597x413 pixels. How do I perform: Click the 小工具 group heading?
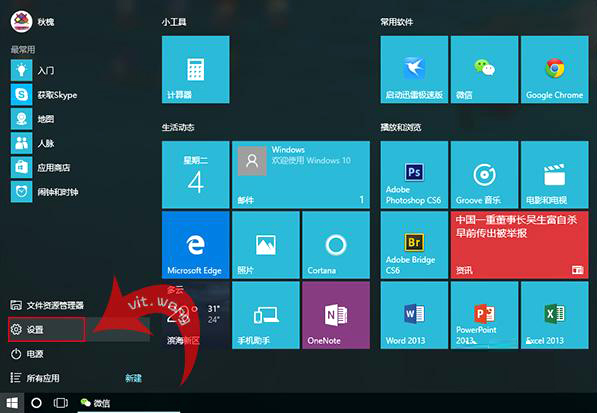coord(174,22)
